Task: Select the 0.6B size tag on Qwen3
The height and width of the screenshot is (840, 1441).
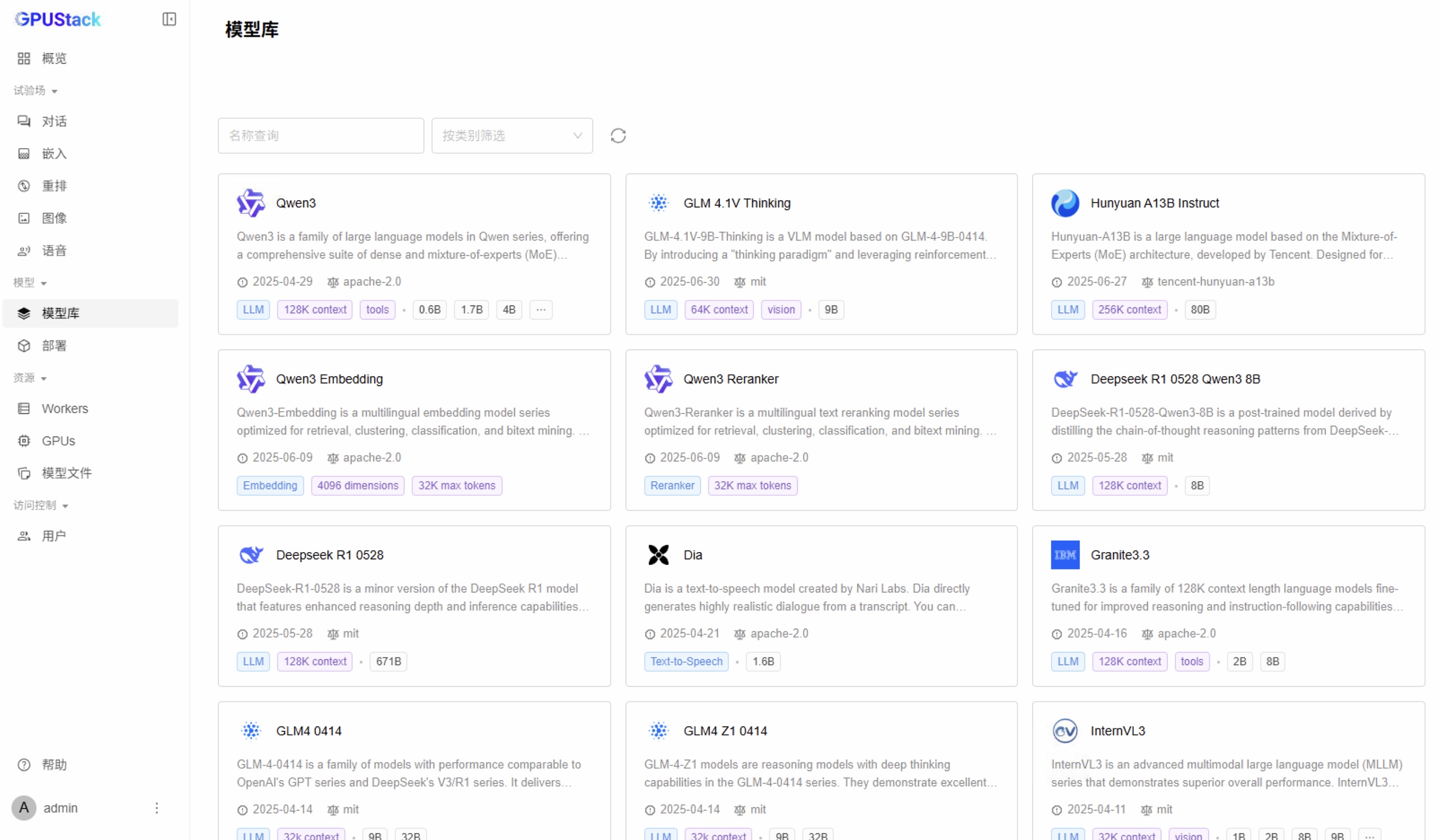Action: pyautogui.click(x=429, y=309)
